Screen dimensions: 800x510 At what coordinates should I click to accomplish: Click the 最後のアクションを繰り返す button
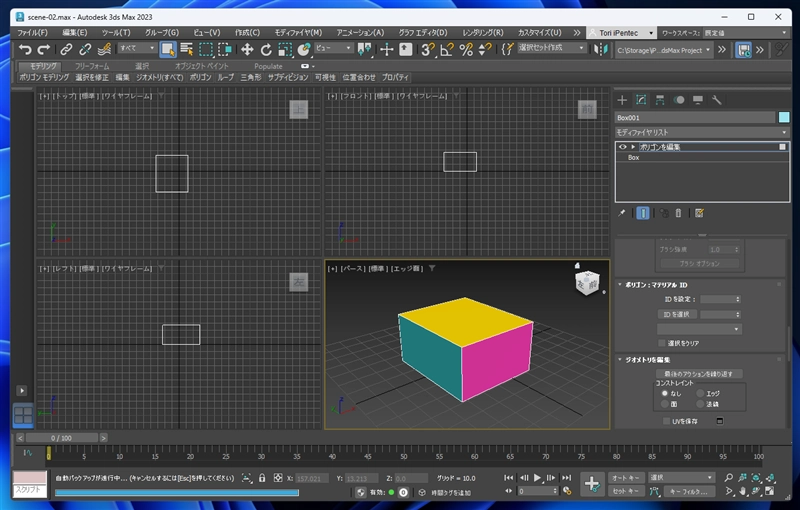point(698,374)
